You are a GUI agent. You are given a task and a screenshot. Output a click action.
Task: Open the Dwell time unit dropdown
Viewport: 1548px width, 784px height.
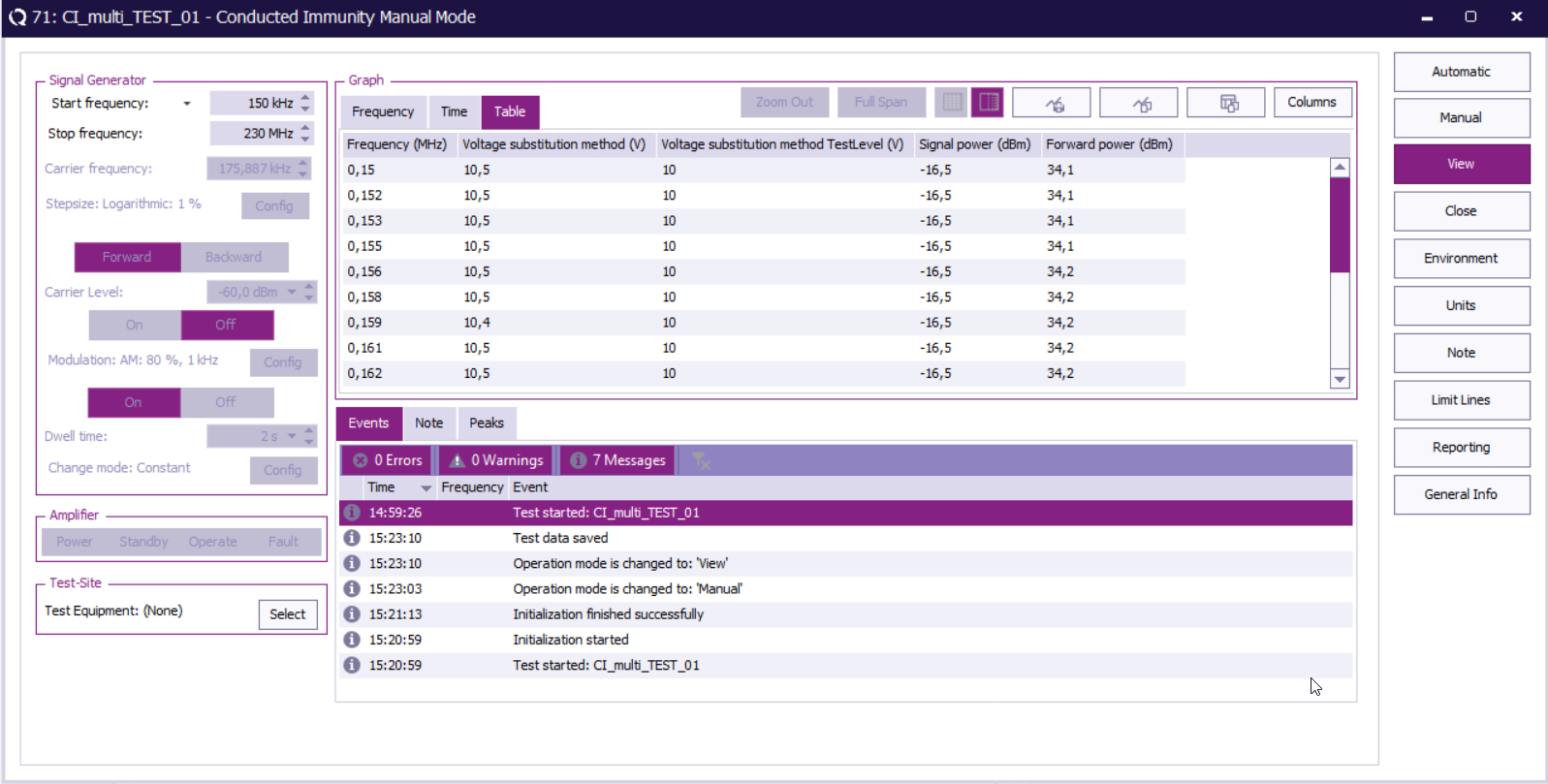click(x=292, y=436)
